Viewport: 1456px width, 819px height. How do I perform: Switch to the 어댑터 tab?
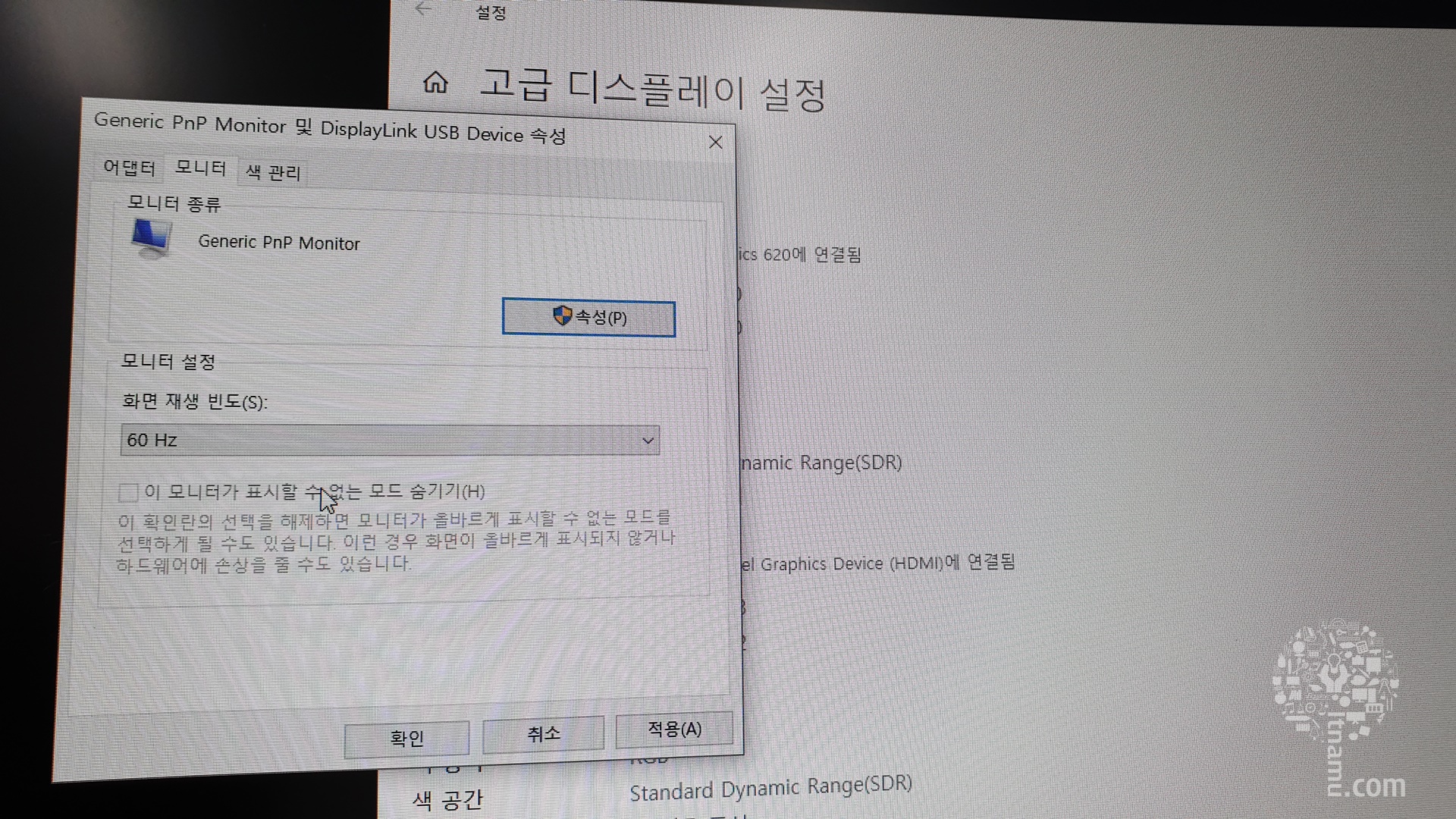[x=129, y=168]
